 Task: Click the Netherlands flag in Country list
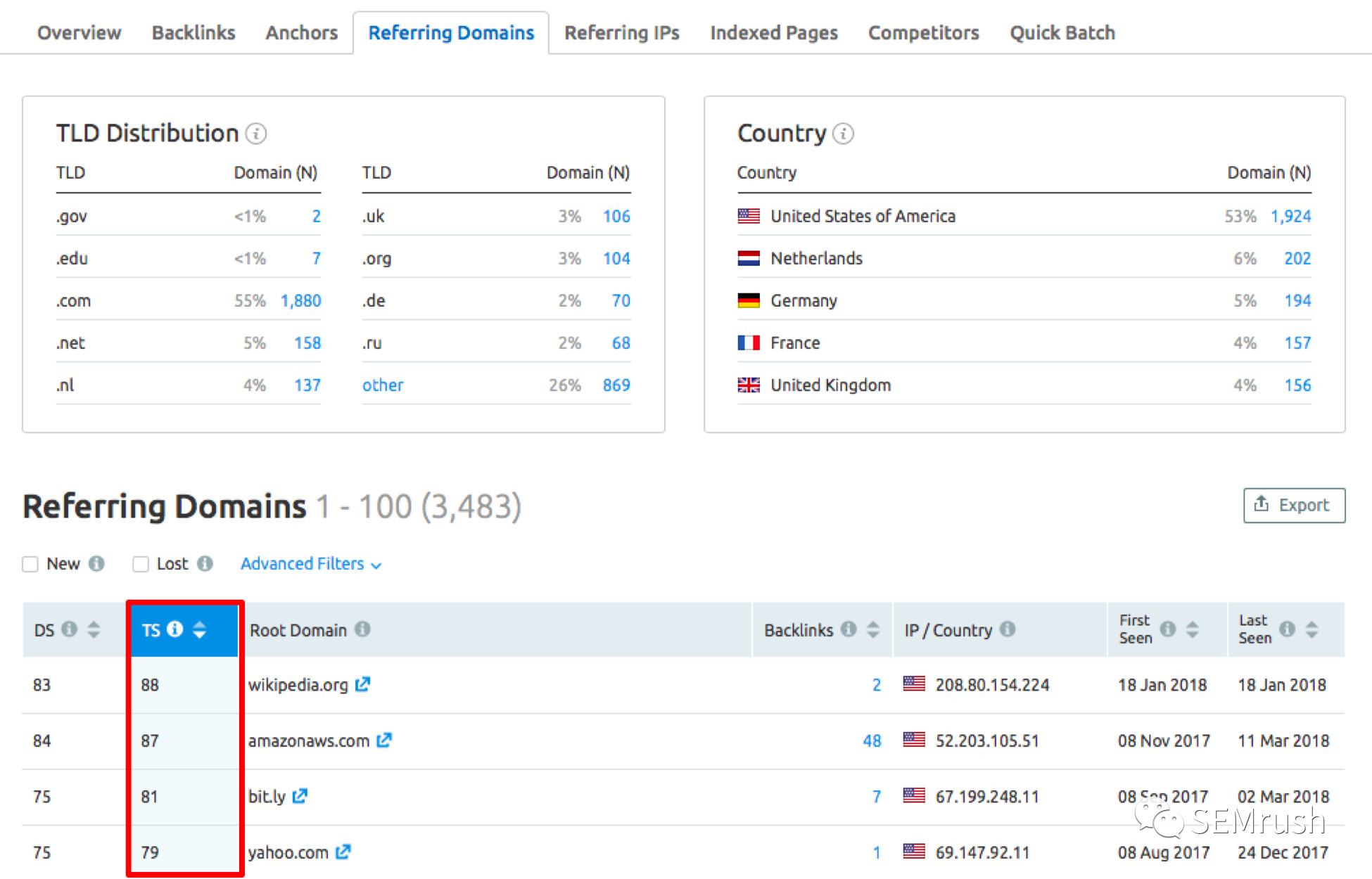tap(749, 258)
